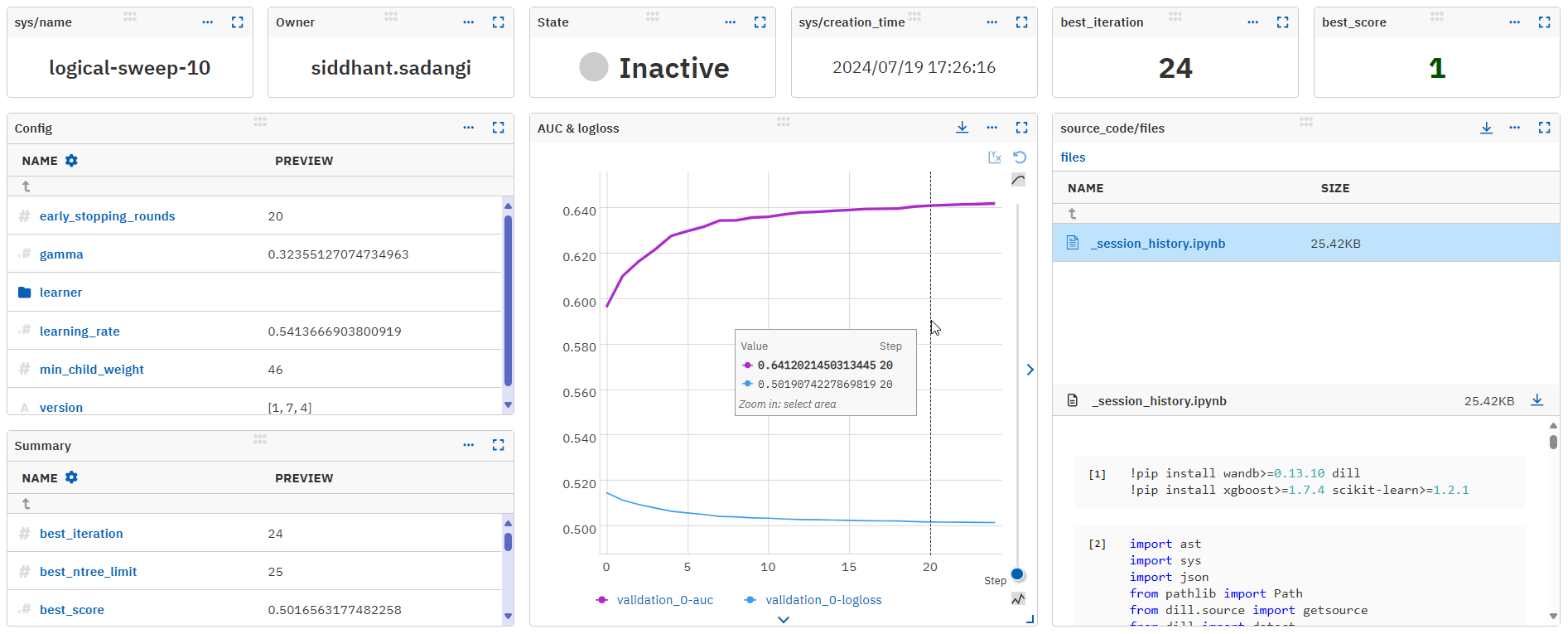
Task: Maximize the State widget
Action: pyautogui.click(x=760, y=22)
